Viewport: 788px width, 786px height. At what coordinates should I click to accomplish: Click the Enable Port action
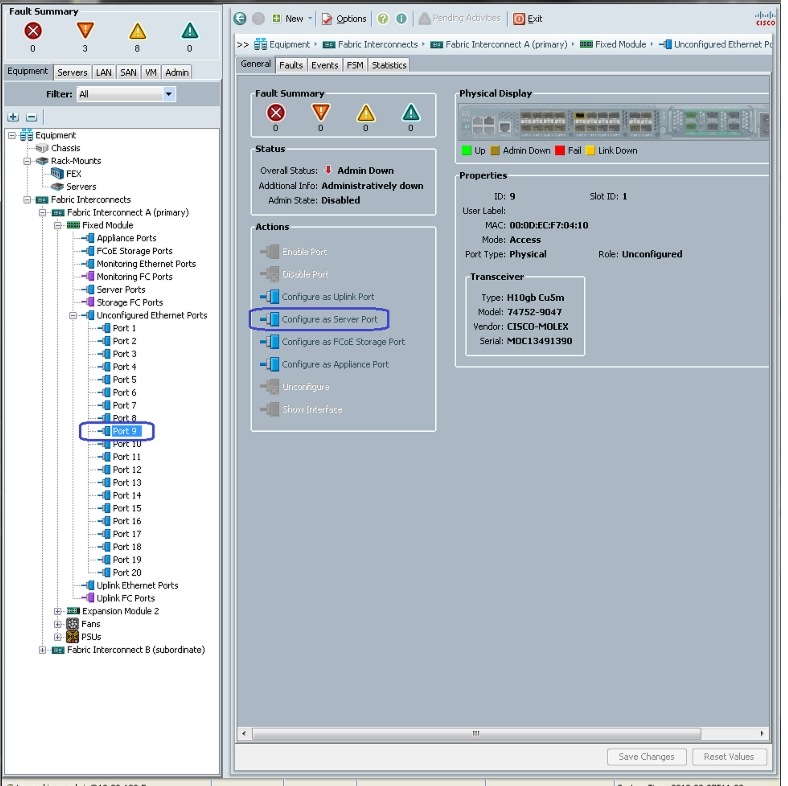pyautogui.click(x=293, y=251)
